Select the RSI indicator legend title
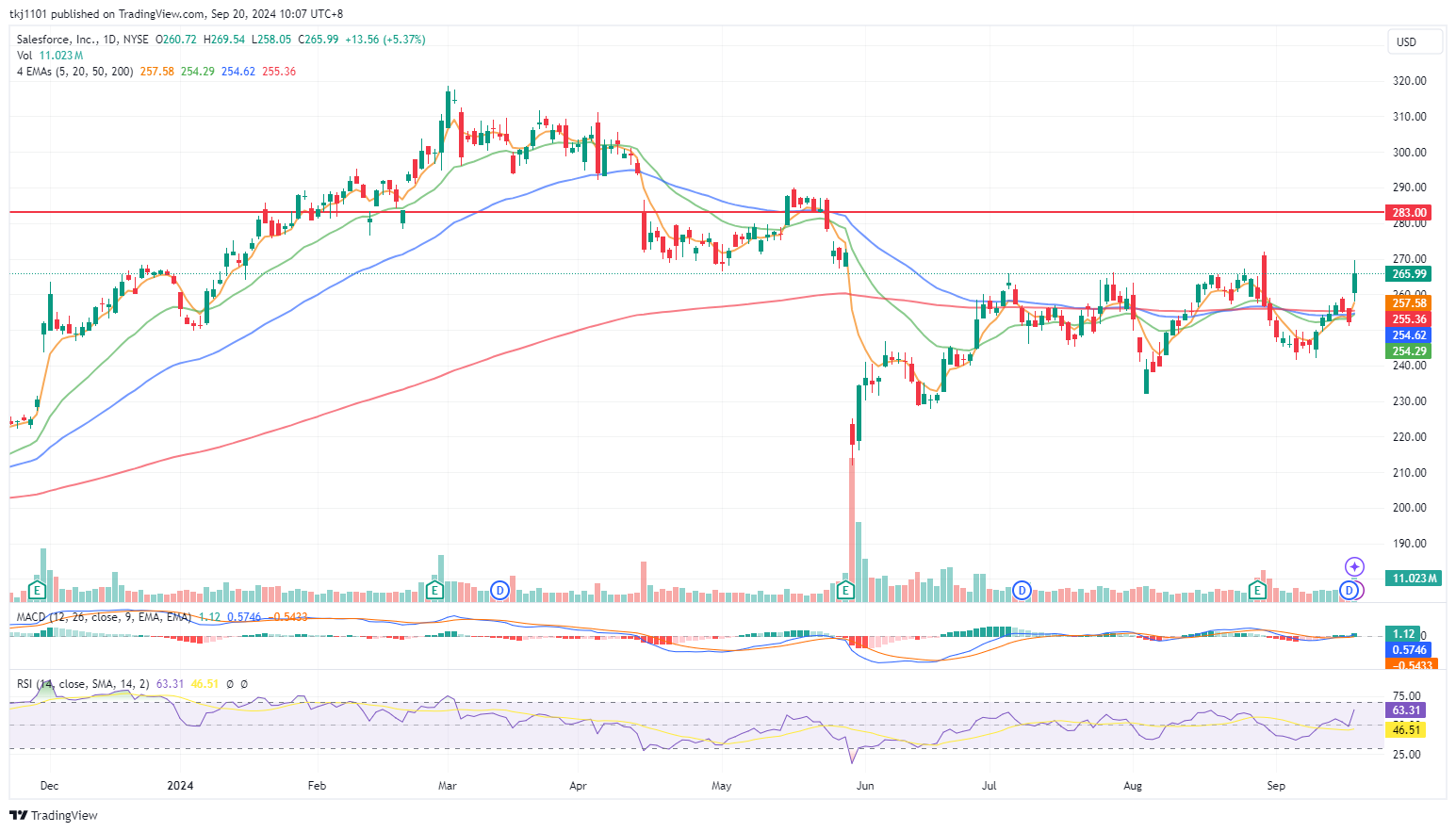 83,684
